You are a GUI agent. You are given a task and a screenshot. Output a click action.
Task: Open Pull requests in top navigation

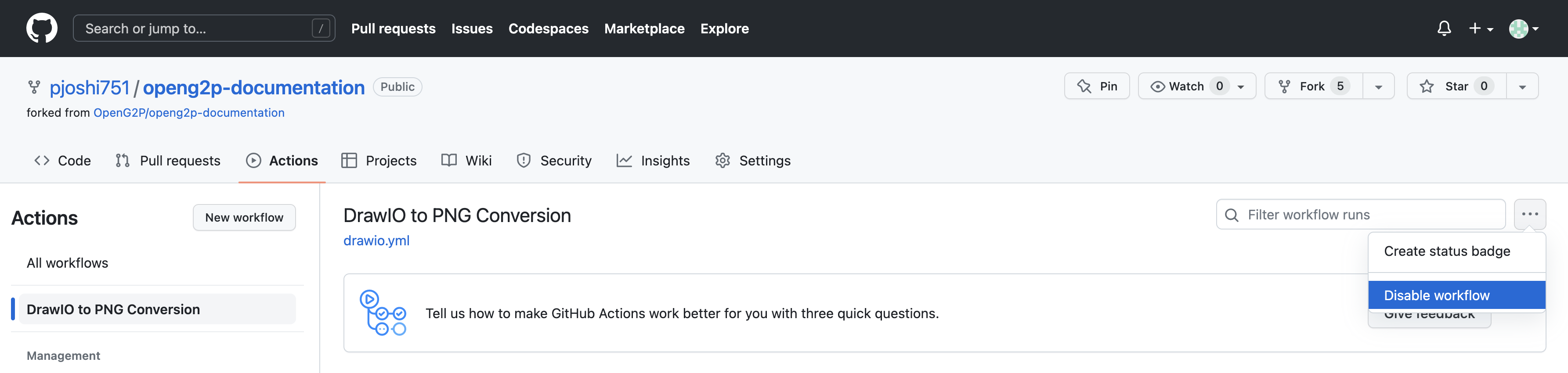pos(393,29)
